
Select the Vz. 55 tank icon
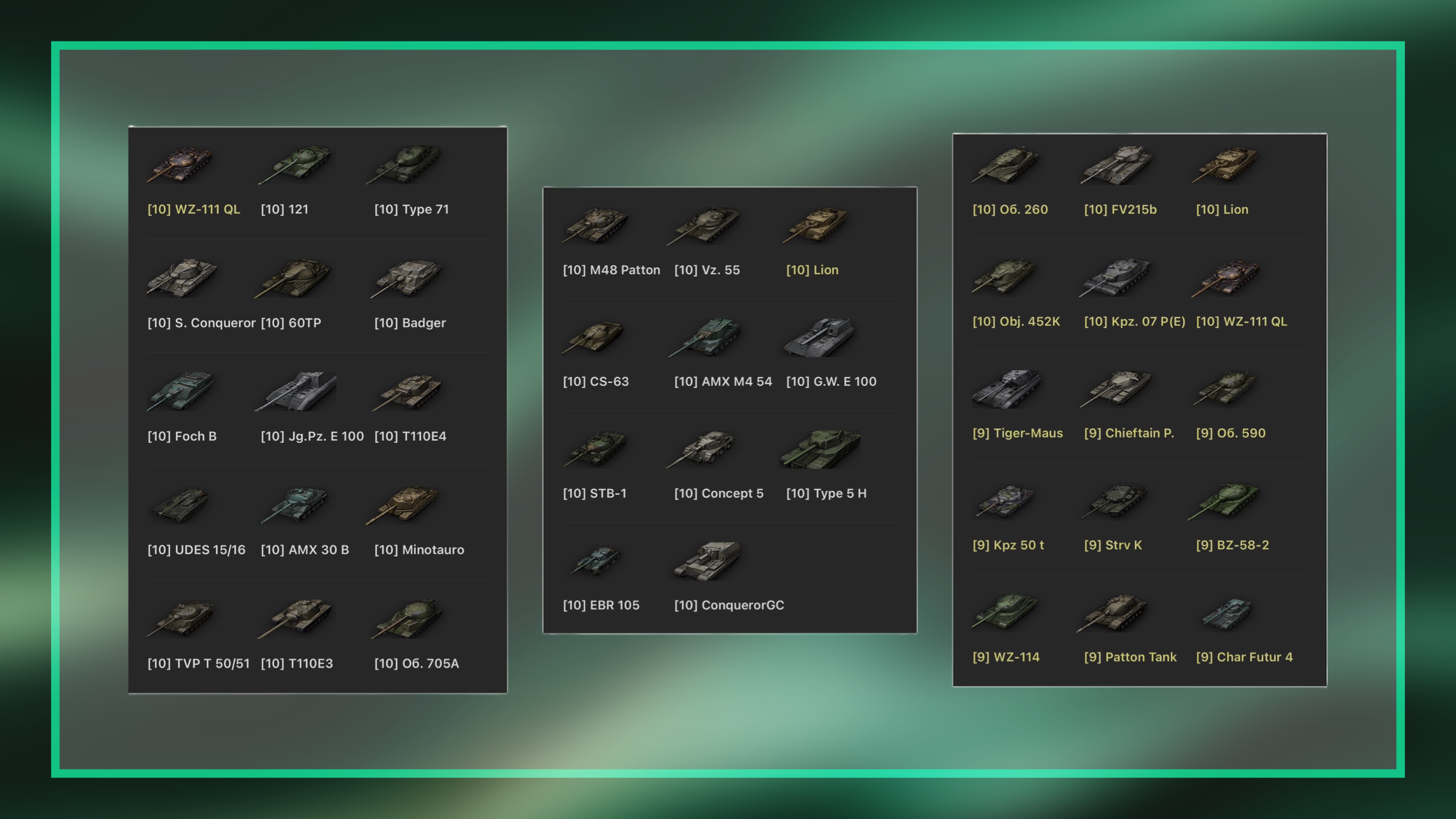point(704,226)
